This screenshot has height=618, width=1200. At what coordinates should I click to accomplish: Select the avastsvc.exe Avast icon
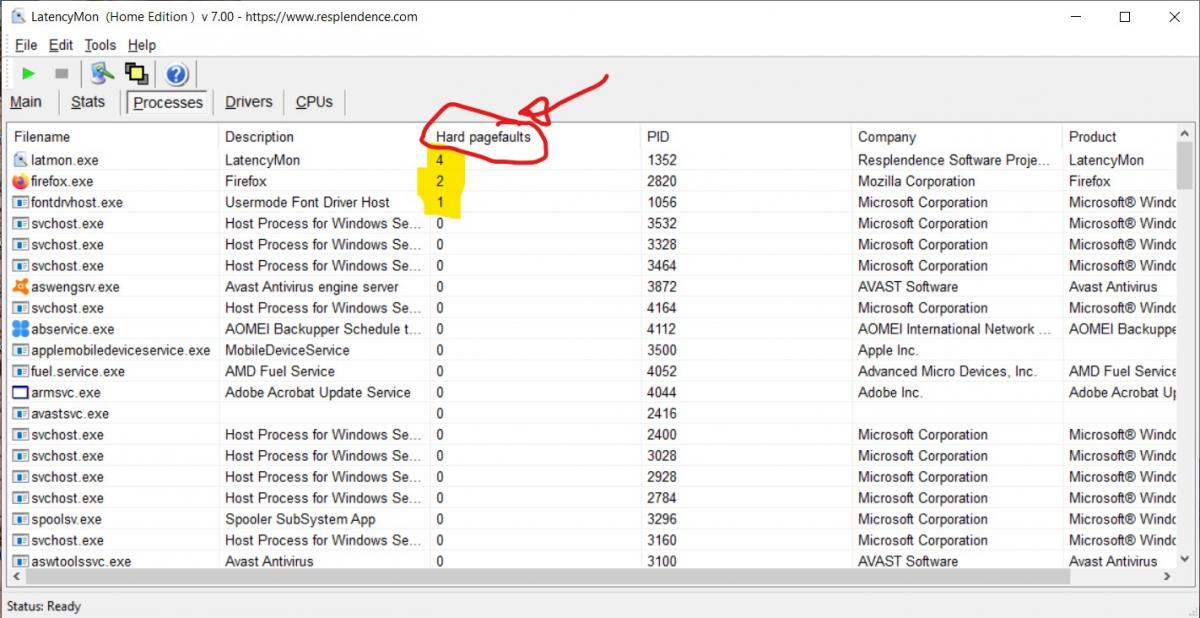(21, 413)
